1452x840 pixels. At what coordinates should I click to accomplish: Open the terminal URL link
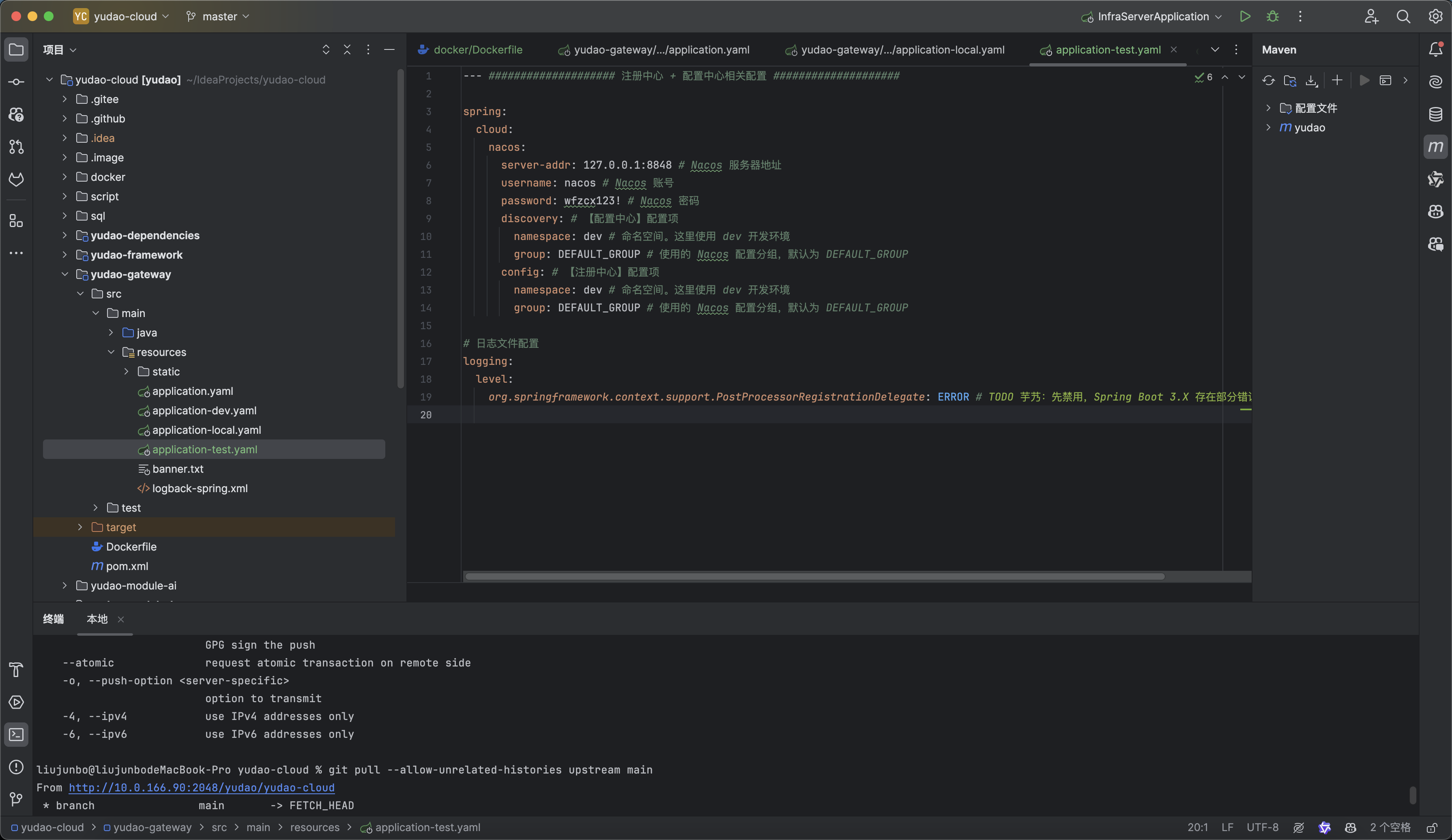[x=202, y=788]
